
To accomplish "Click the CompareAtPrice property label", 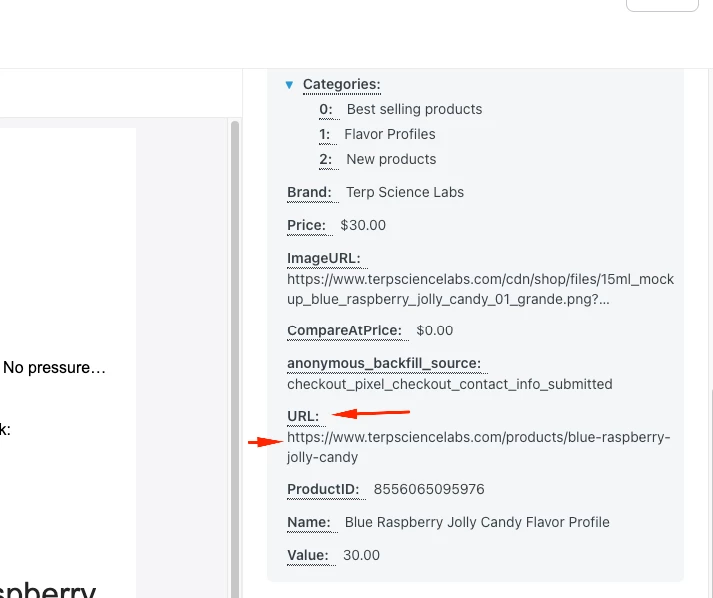I will coord(344,330).
